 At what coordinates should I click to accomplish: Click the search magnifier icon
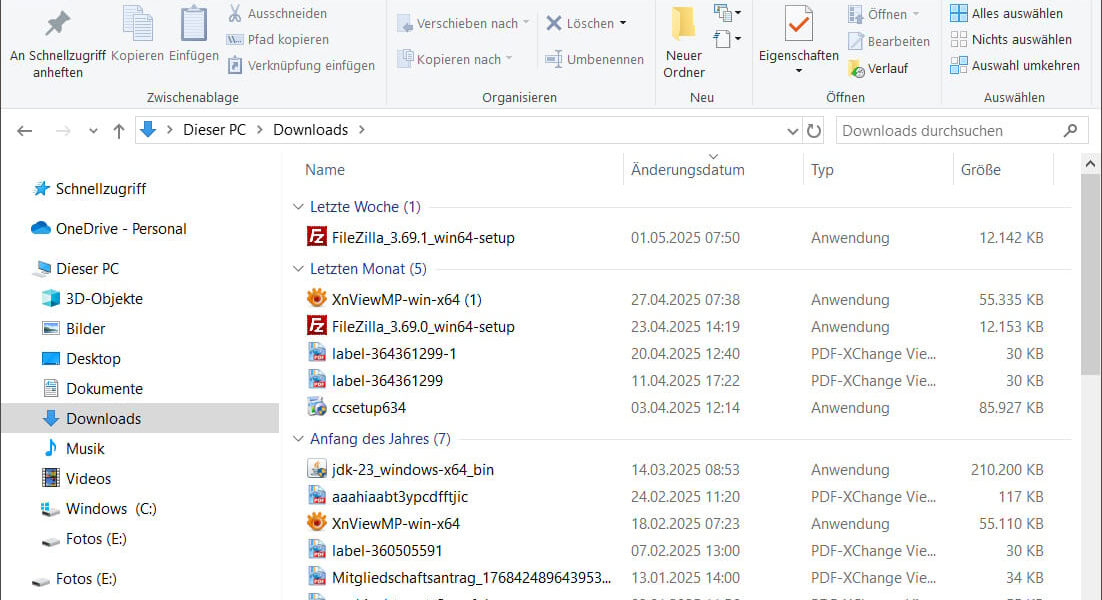coord(1070,130)
